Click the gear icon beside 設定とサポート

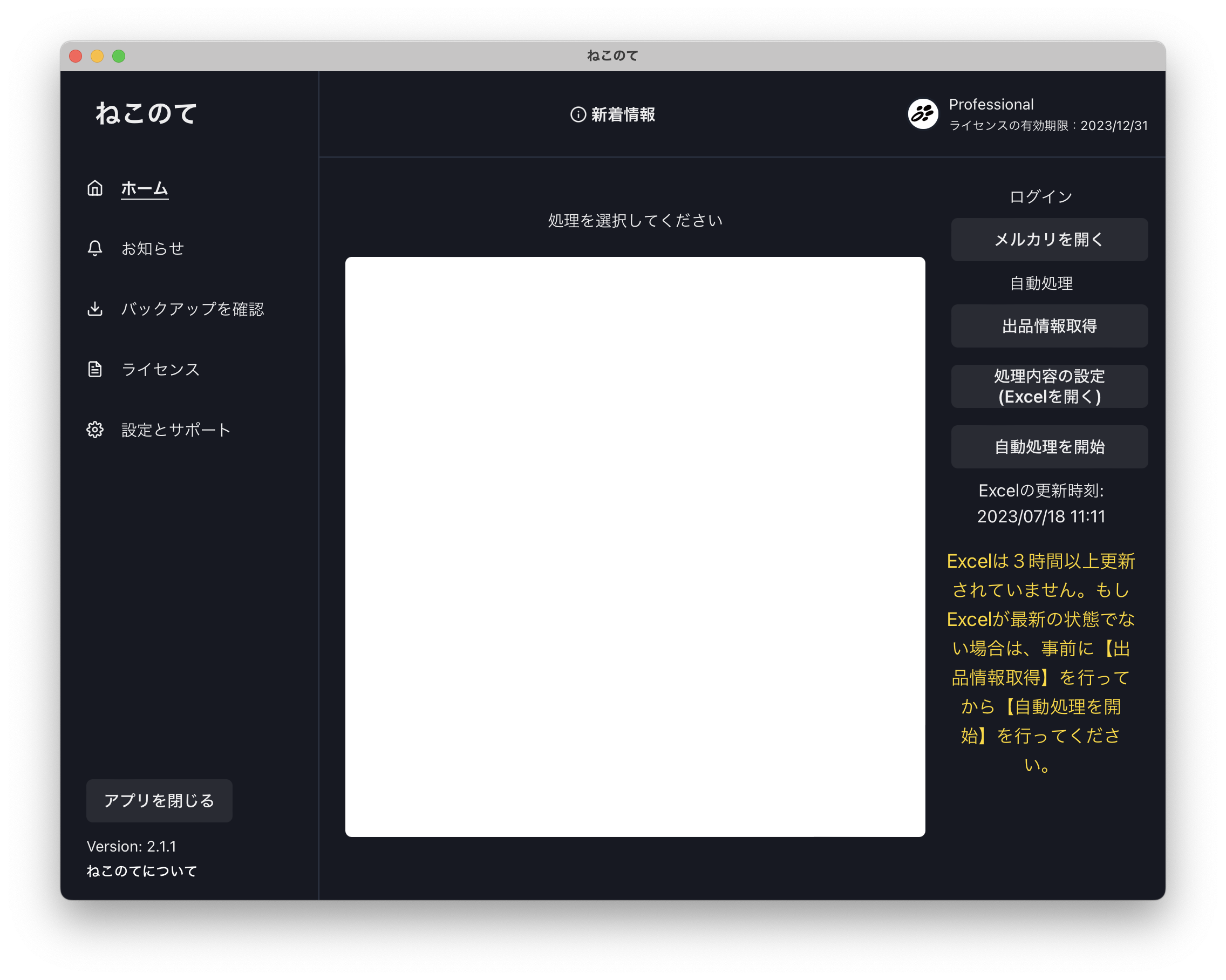pos(95,430)
